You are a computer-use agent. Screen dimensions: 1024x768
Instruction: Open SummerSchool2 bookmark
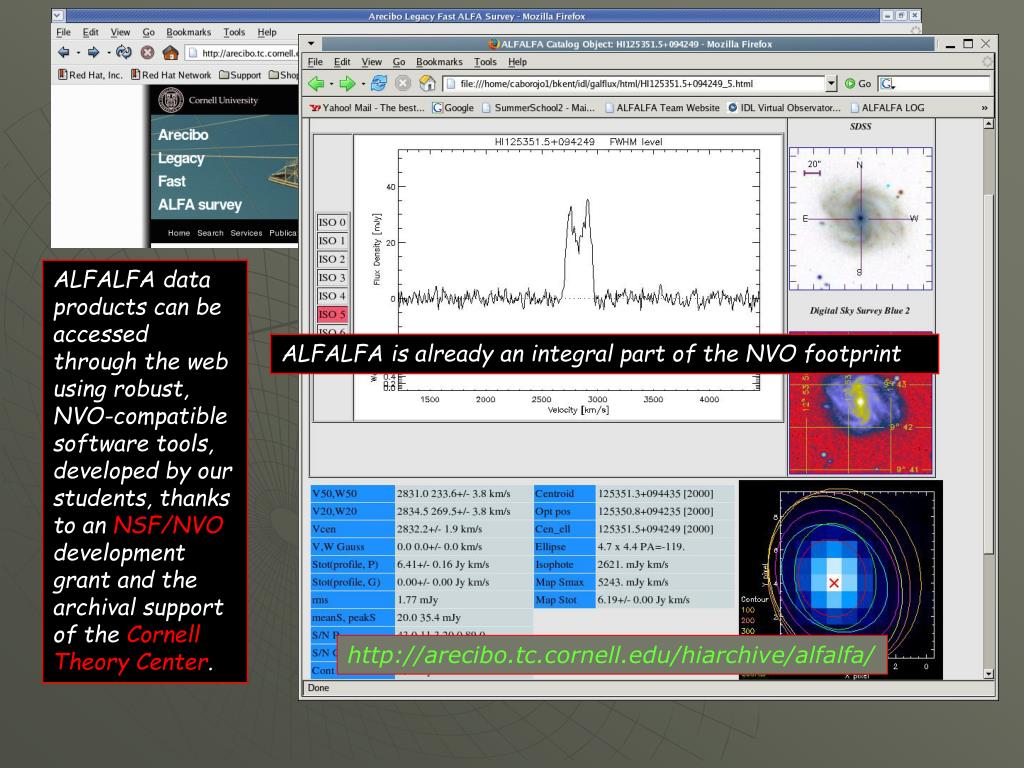pos(539,108)
